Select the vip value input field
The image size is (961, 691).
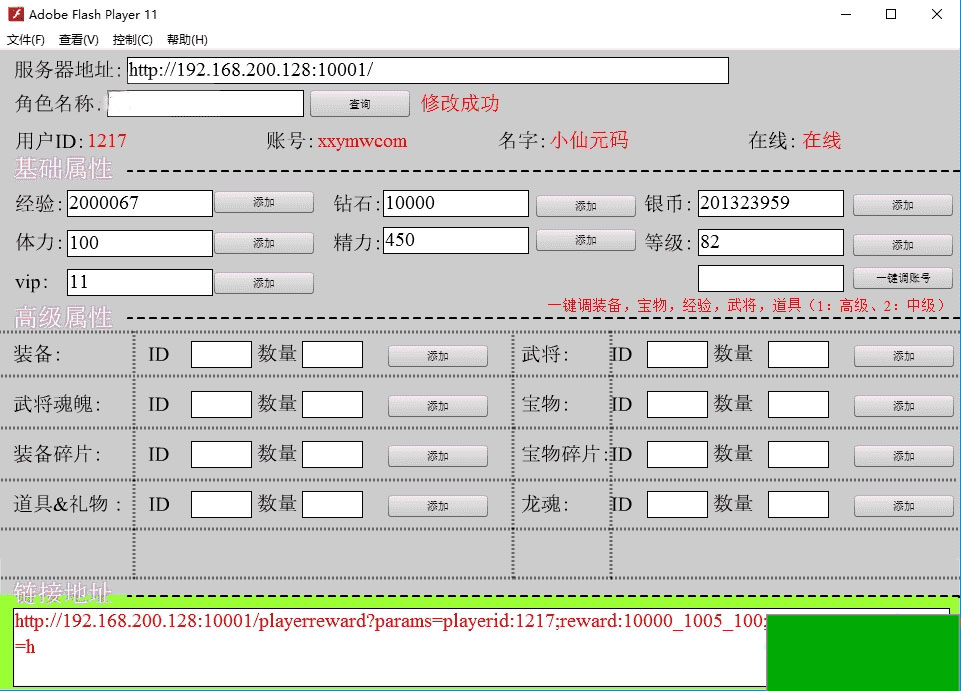click(139, 283)
